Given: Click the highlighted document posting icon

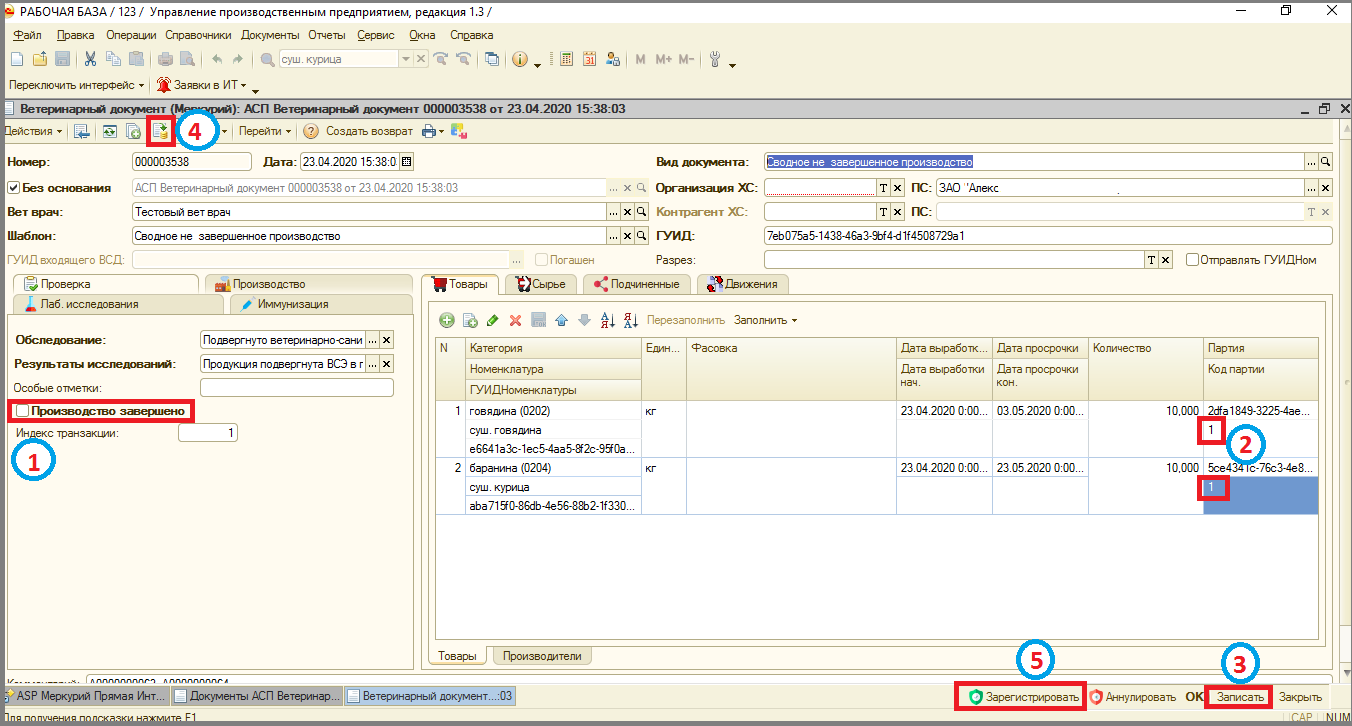Looking at the screenshot, I should tap(160, 131).
